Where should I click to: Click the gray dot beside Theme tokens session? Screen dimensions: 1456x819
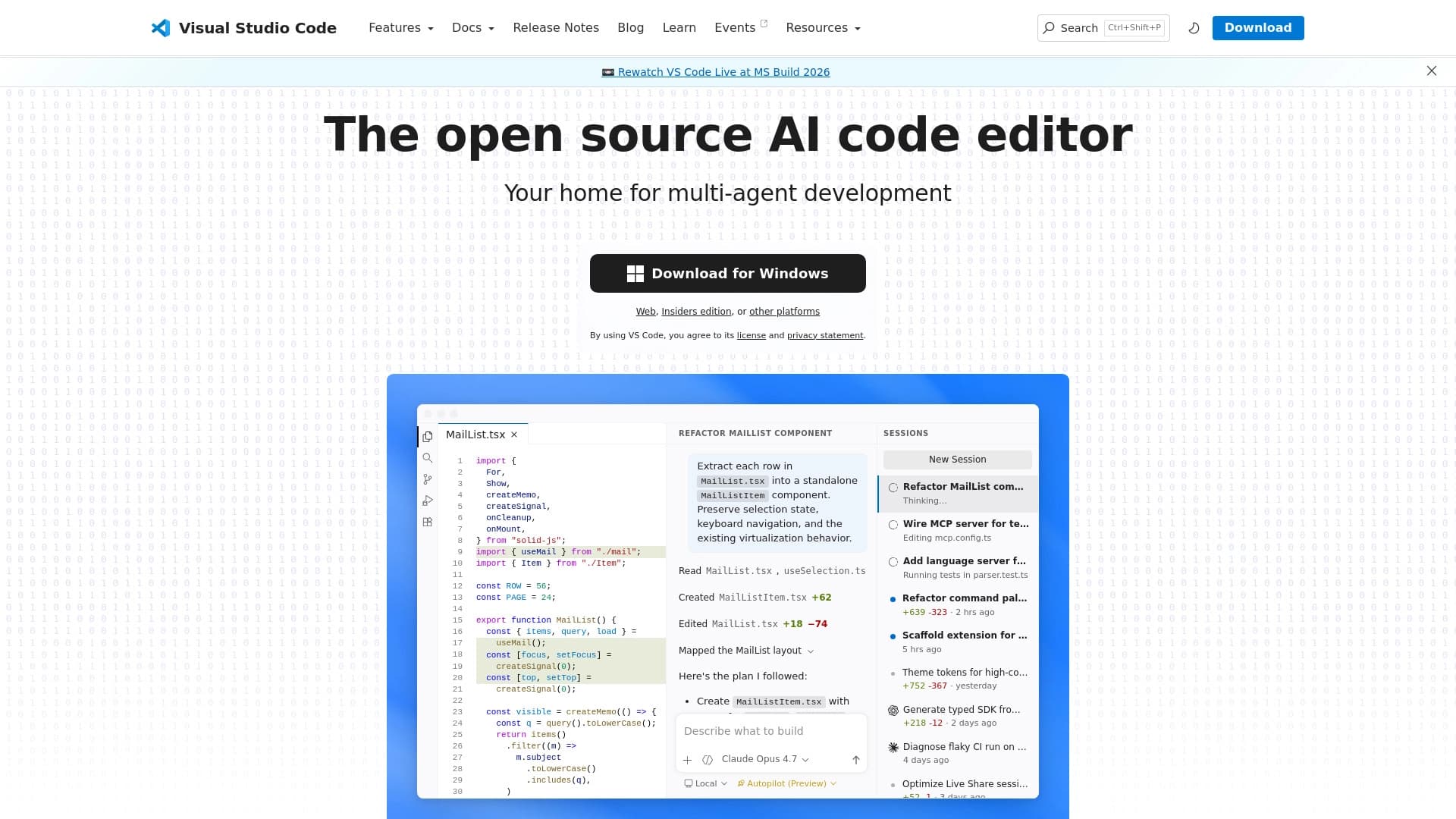coord(893,673)
